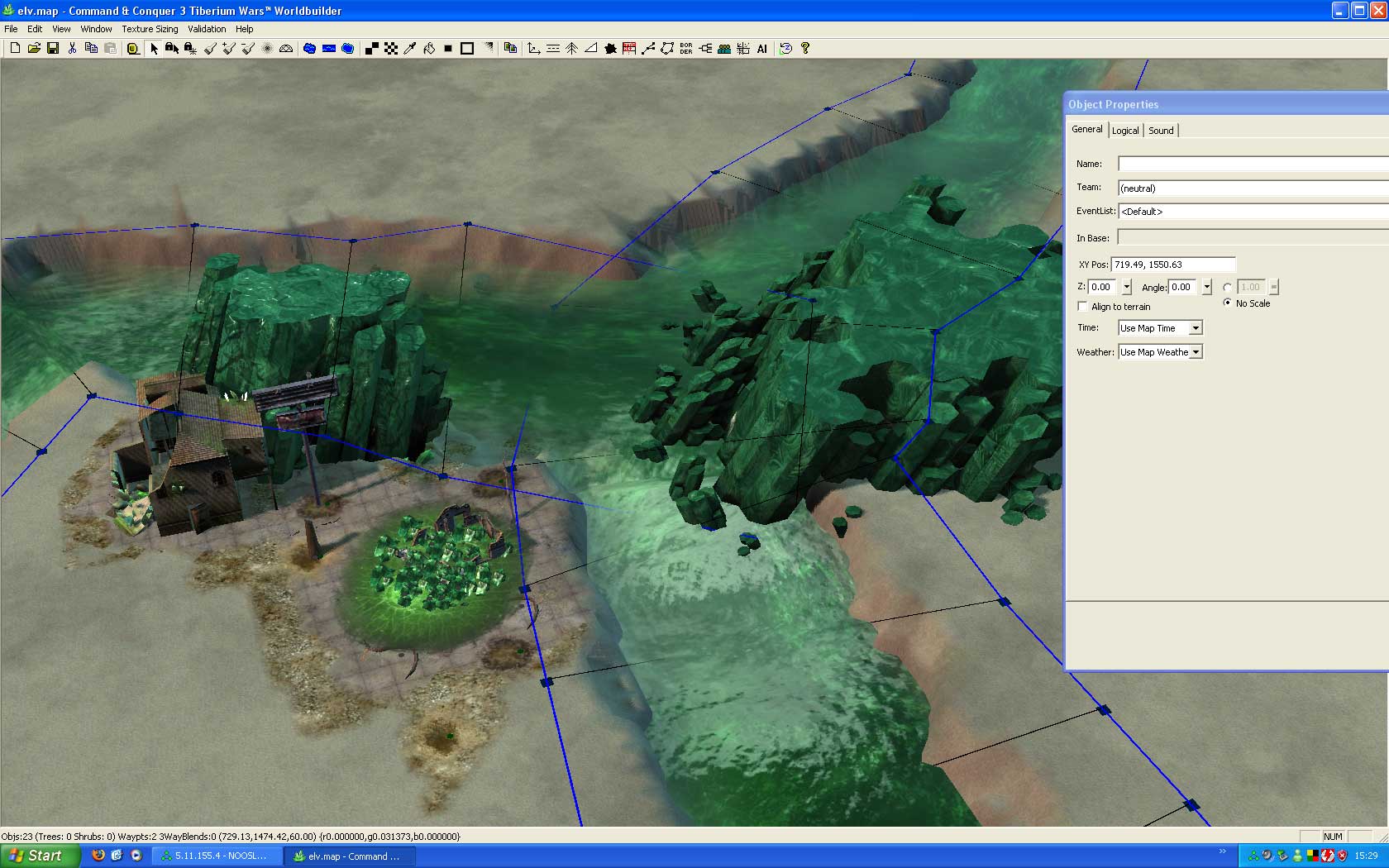Select the large tile texture tool
The image size is (1389, 868).
pos(372,49)
